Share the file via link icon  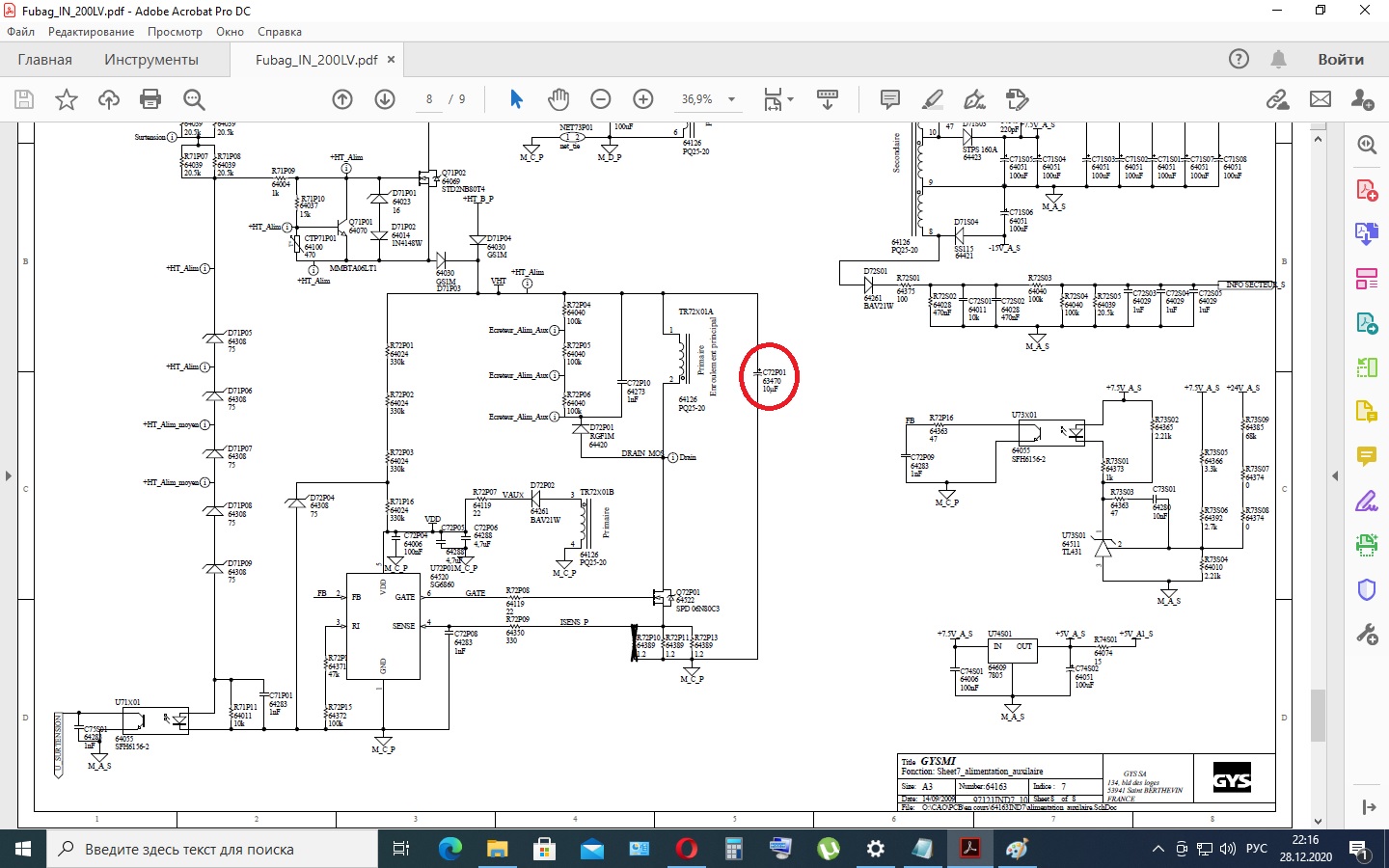(1278, 99)
